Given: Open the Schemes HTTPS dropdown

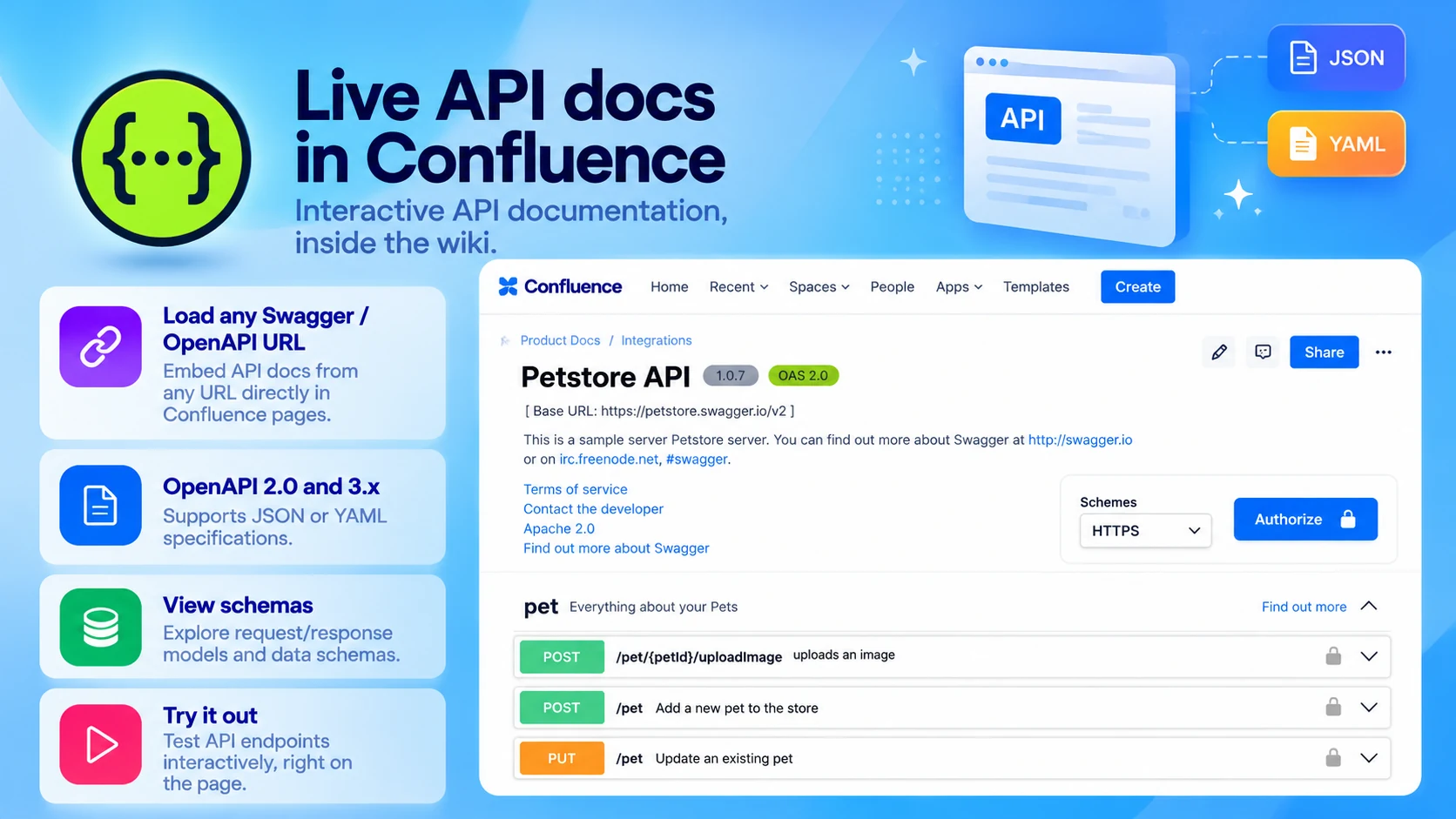Looking at the screenshot, I should tap(1145, 531).
